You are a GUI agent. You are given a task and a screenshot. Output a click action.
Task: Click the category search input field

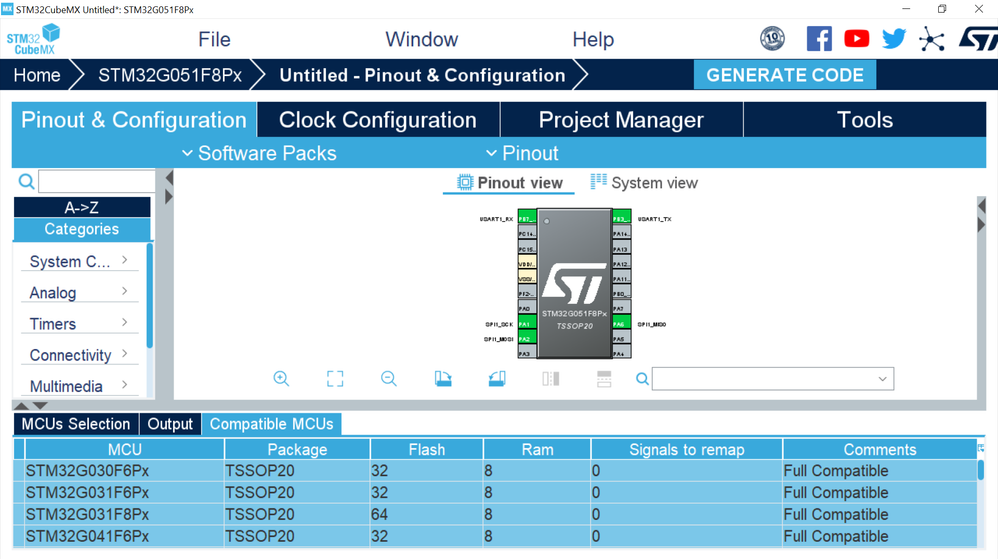(x=97, y=181)
